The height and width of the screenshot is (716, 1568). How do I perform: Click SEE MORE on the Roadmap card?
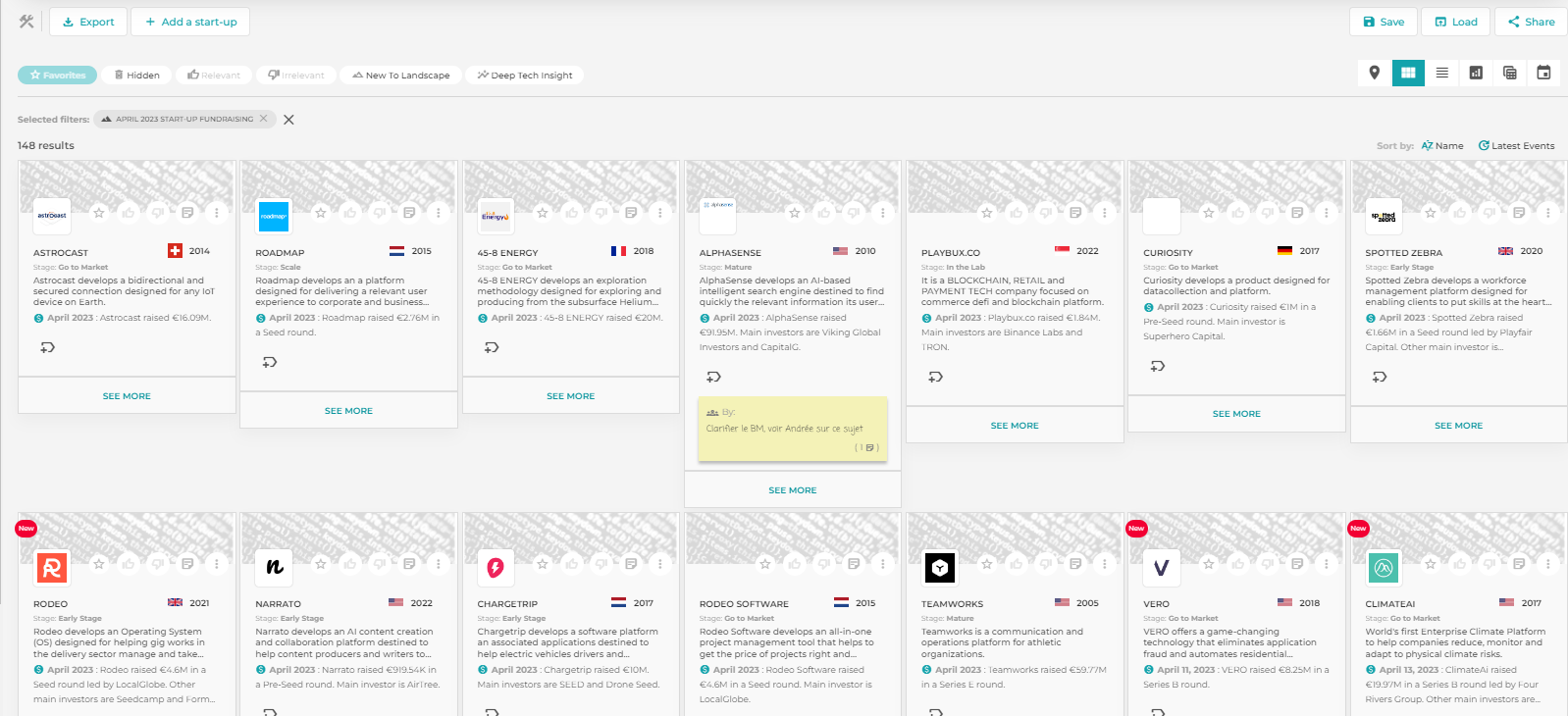tap(348, 411)
